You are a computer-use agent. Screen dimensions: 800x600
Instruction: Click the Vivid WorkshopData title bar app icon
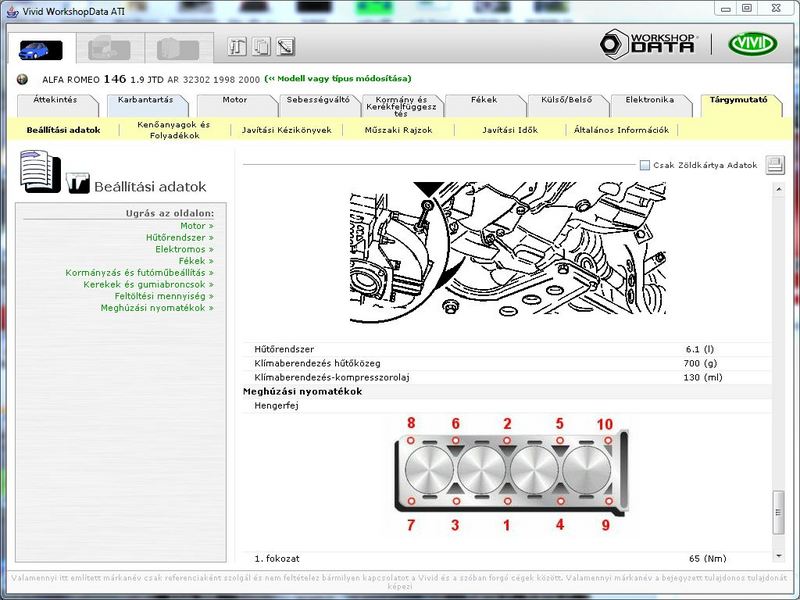12,11
